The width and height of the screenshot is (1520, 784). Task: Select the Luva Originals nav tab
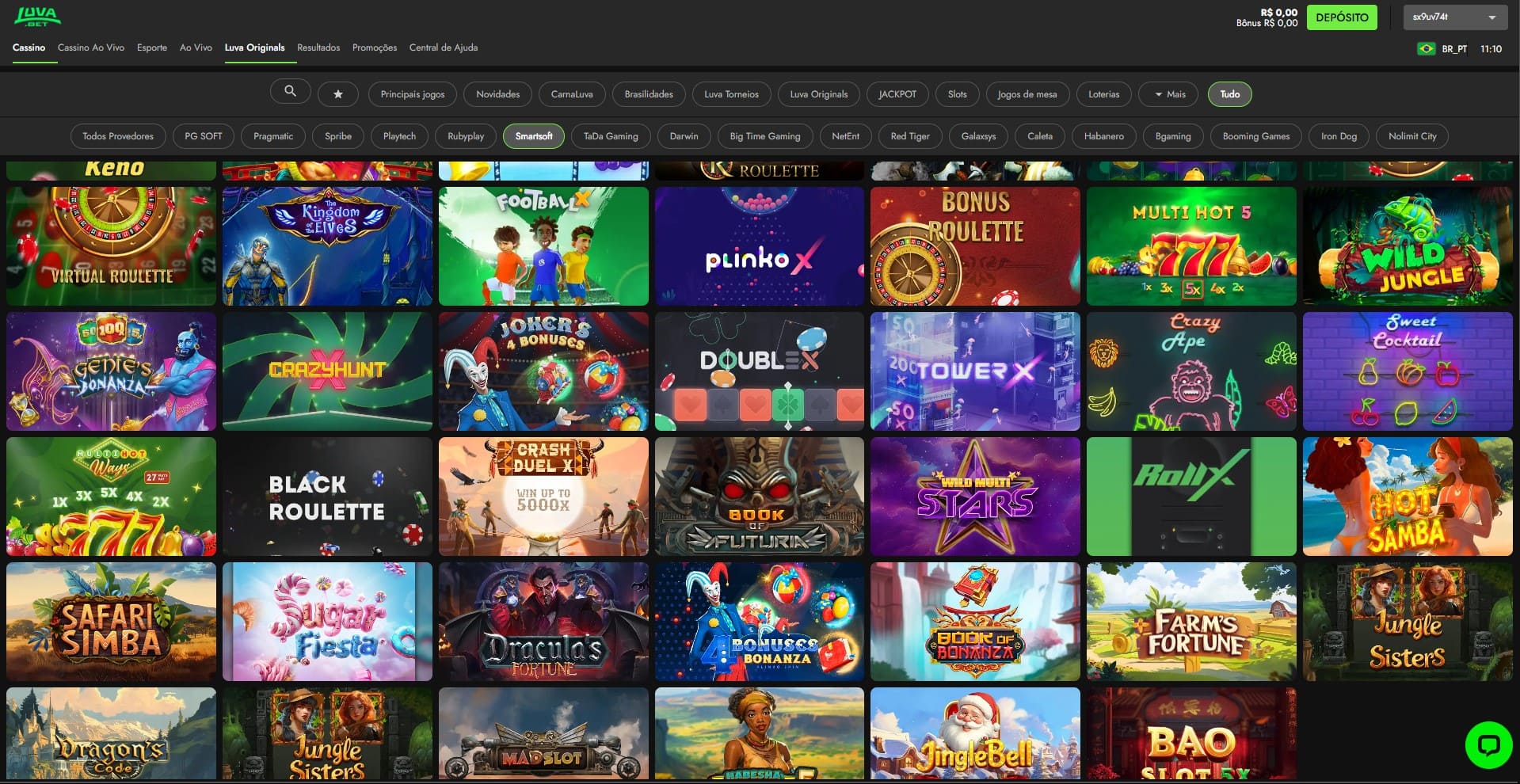254,48
